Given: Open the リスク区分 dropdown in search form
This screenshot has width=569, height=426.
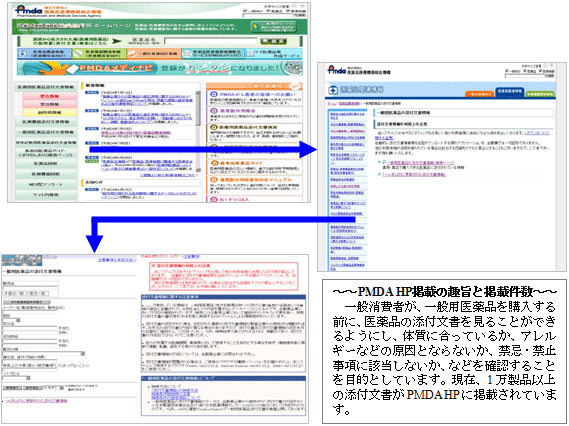Looking at the screenshot, I should coord(16,378).
